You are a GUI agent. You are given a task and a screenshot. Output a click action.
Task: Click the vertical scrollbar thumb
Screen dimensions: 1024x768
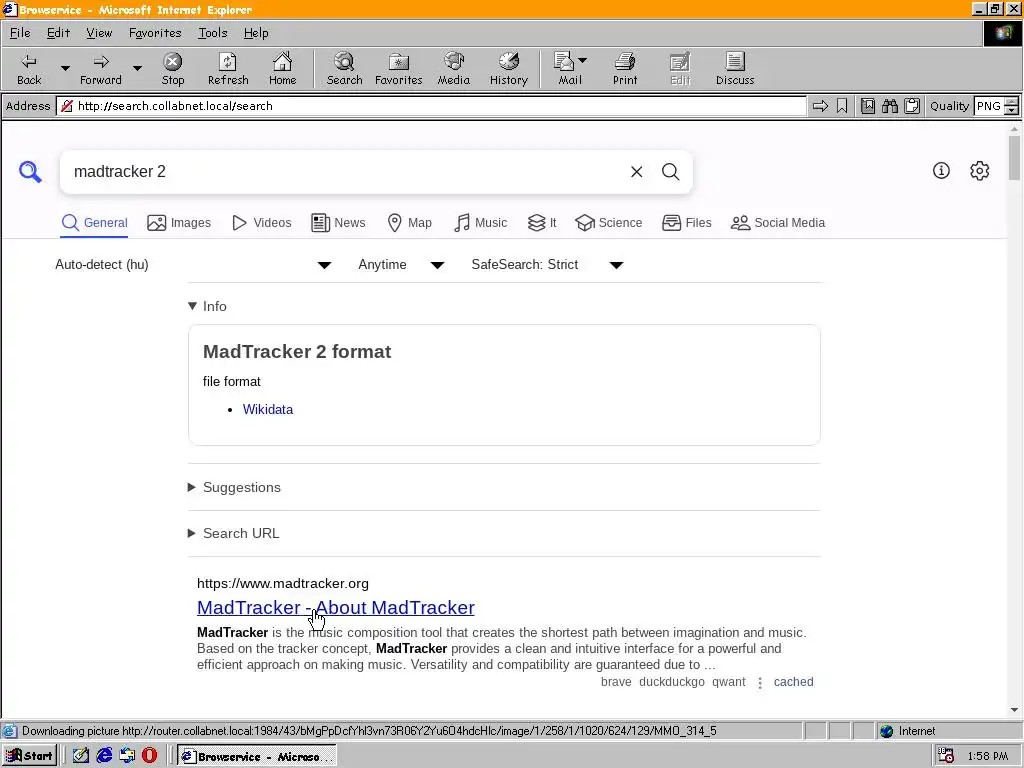(x=1014, y=157)
